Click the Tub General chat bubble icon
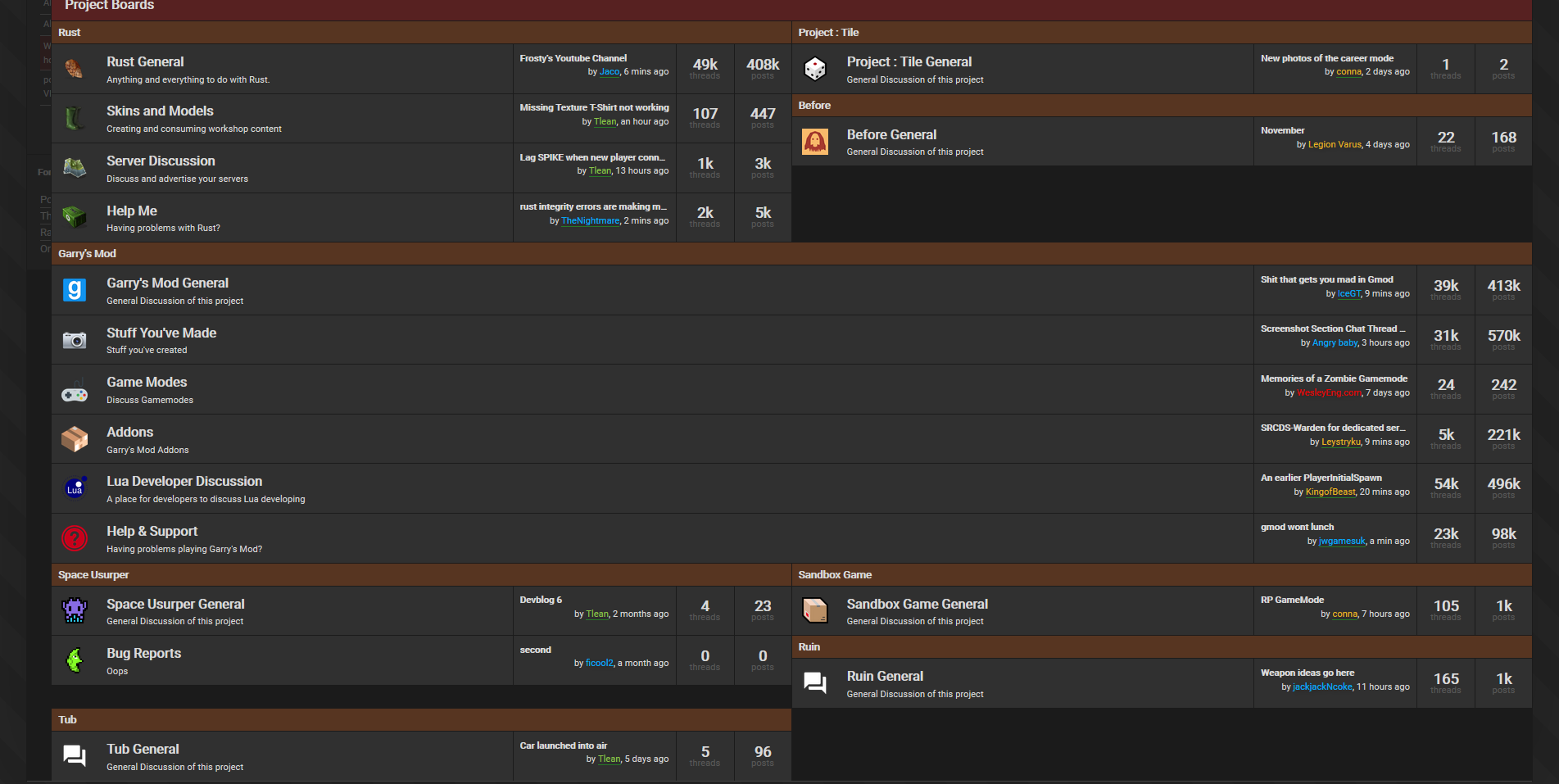The width and height of the screenshot is (1559, 784). (75, 755)
